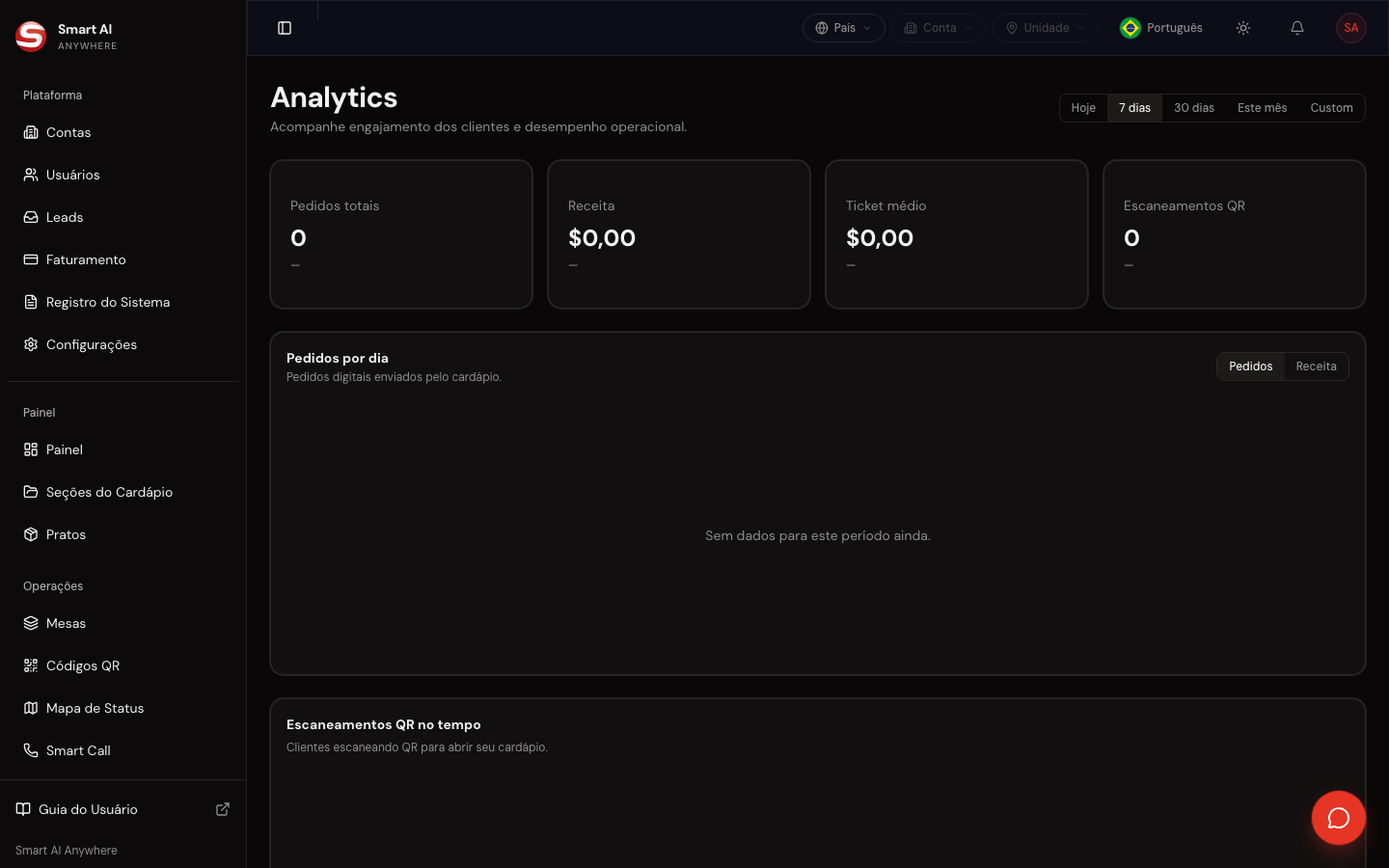The height and width of the screenshot is (868, 1389).
Task: Select the Custom period tab
Action: point(1331,108)
